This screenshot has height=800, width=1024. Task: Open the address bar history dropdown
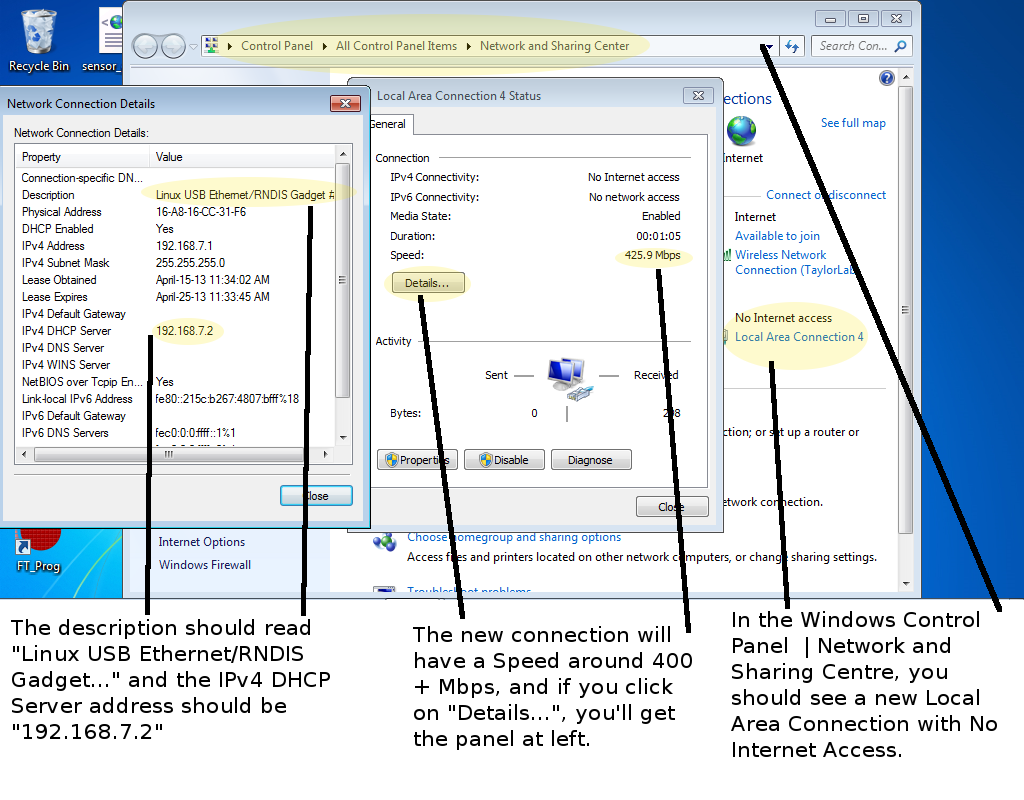(769, 46)
